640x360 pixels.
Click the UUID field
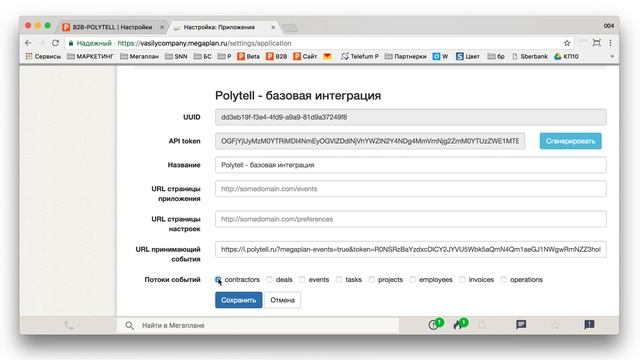(x=411, y=117)
